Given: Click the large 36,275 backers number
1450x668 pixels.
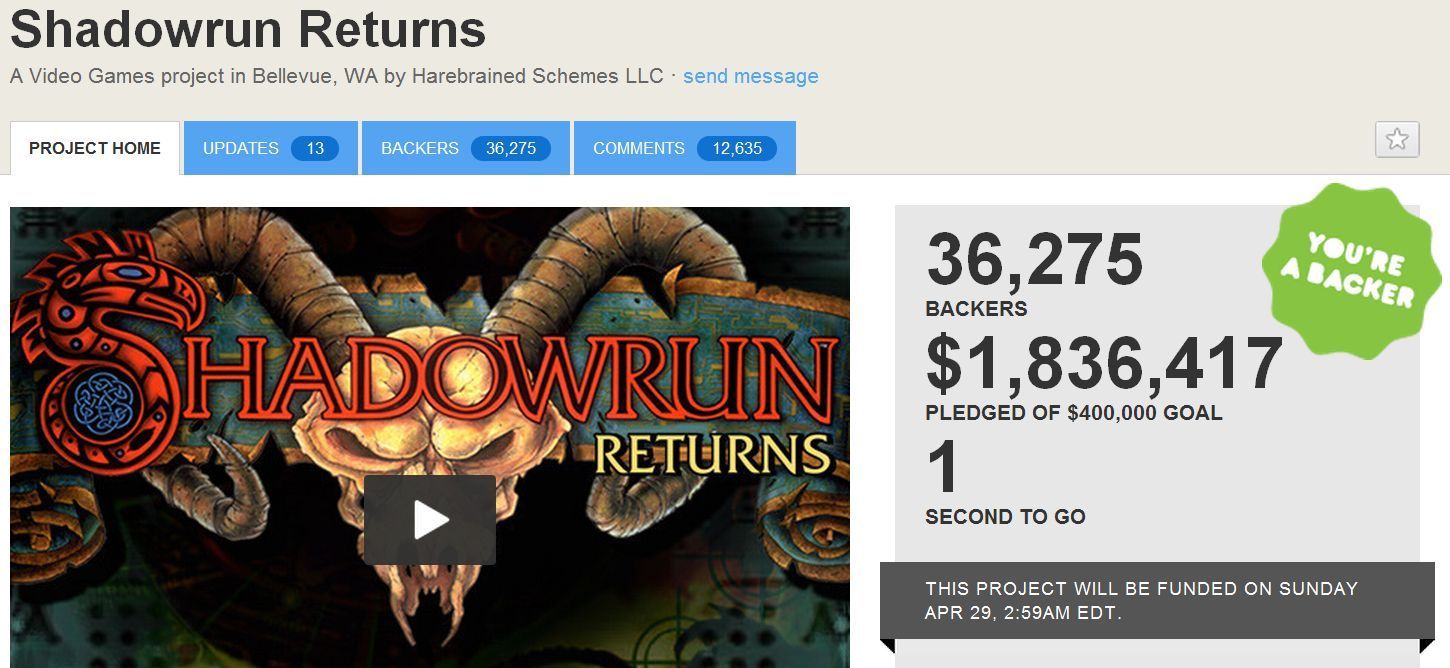Looking at the screenshot, I should click(1034, 260).
